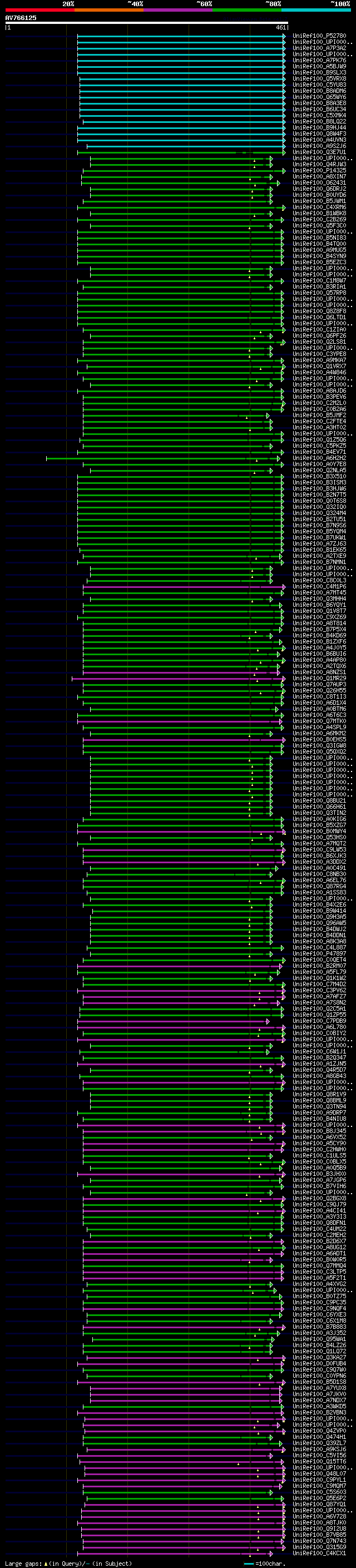
Task: Click UniRef100_A9MKA7 label
Action: [x=319, y=360]
